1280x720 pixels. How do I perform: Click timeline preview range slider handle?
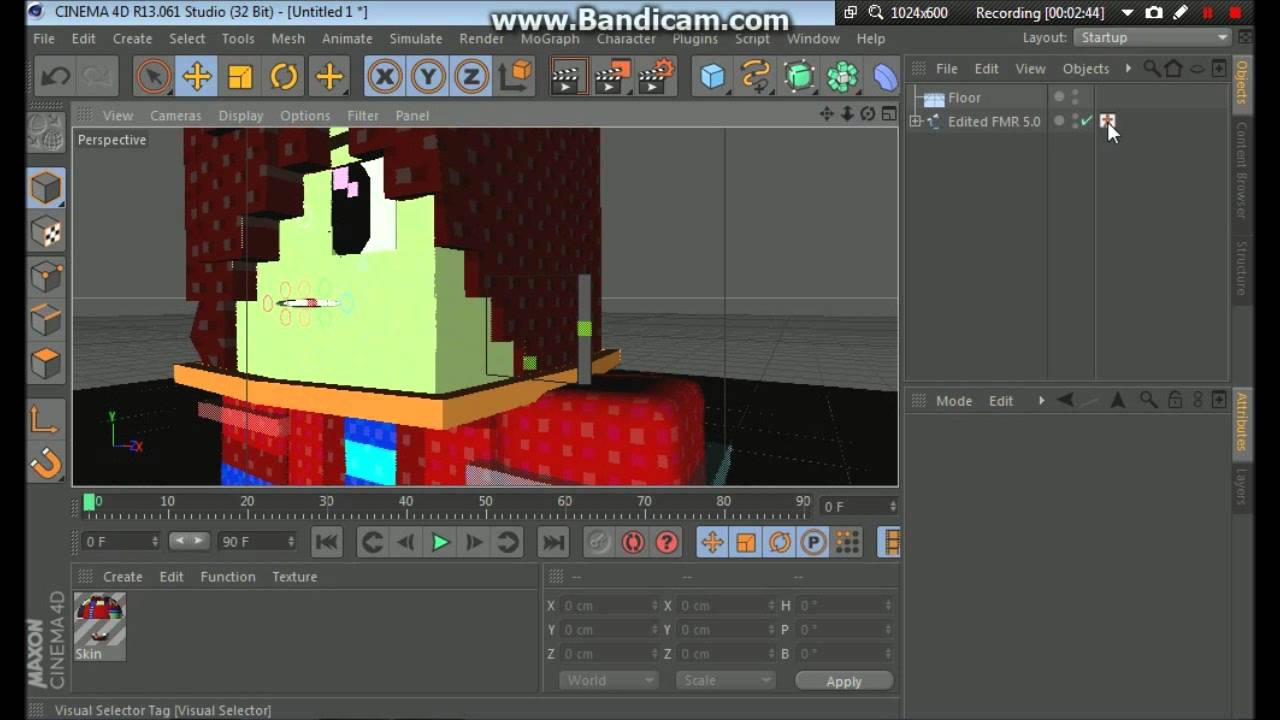[188, 541]
